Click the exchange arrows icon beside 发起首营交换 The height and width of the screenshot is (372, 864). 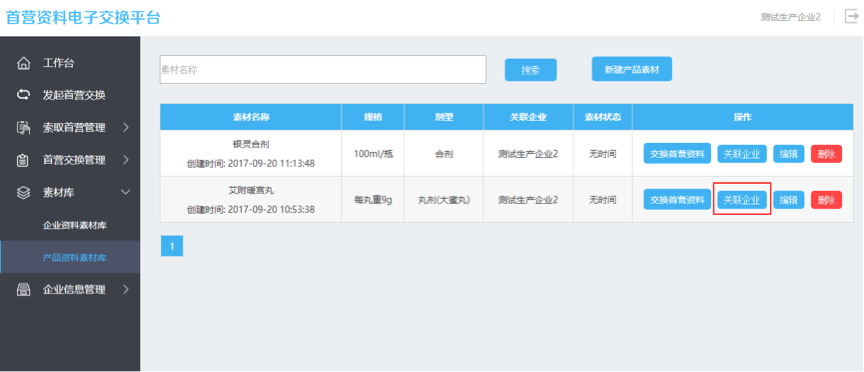click(x=23, y=95)
